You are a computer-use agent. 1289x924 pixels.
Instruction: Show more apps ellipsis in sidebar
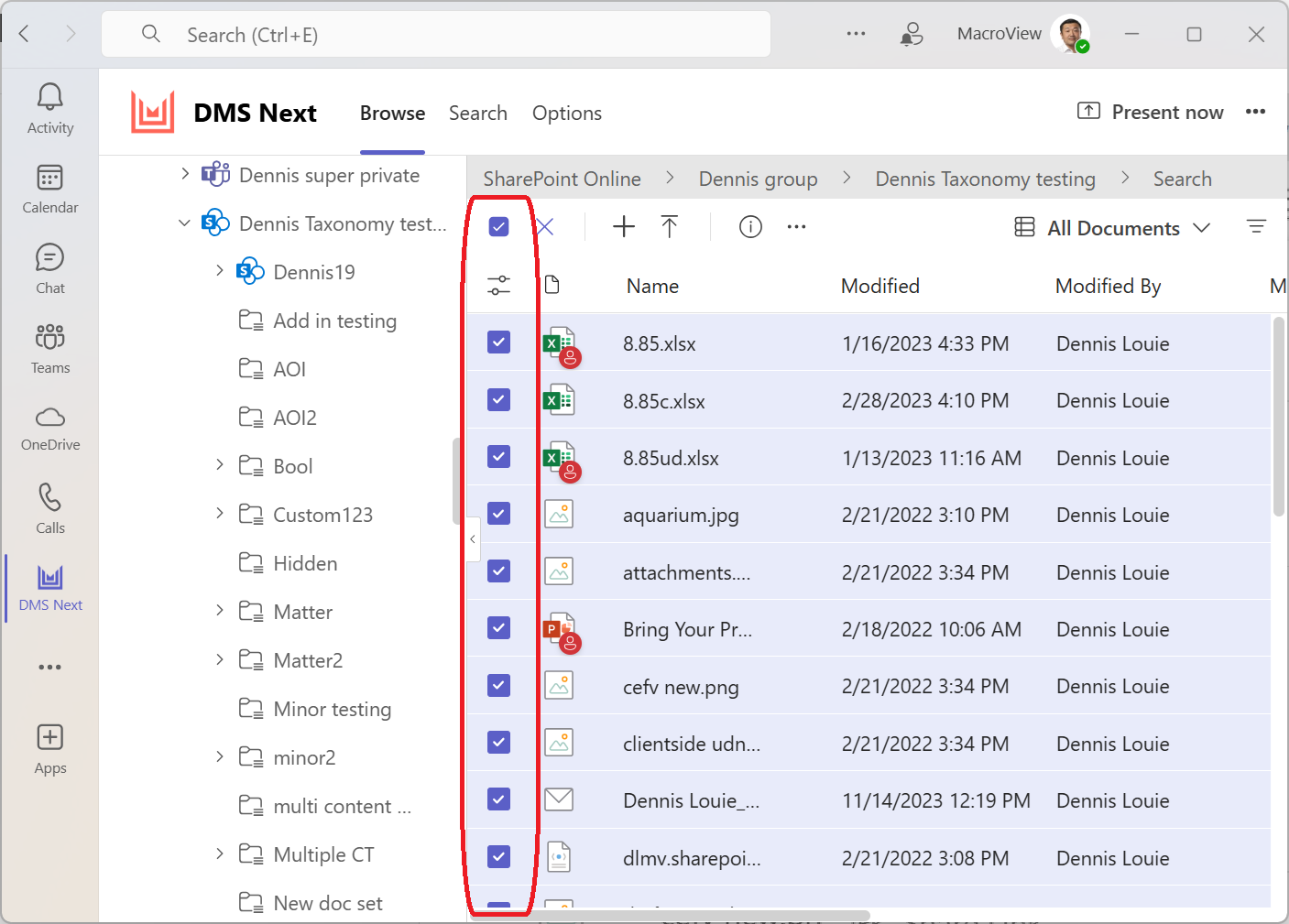click(49, 667)
